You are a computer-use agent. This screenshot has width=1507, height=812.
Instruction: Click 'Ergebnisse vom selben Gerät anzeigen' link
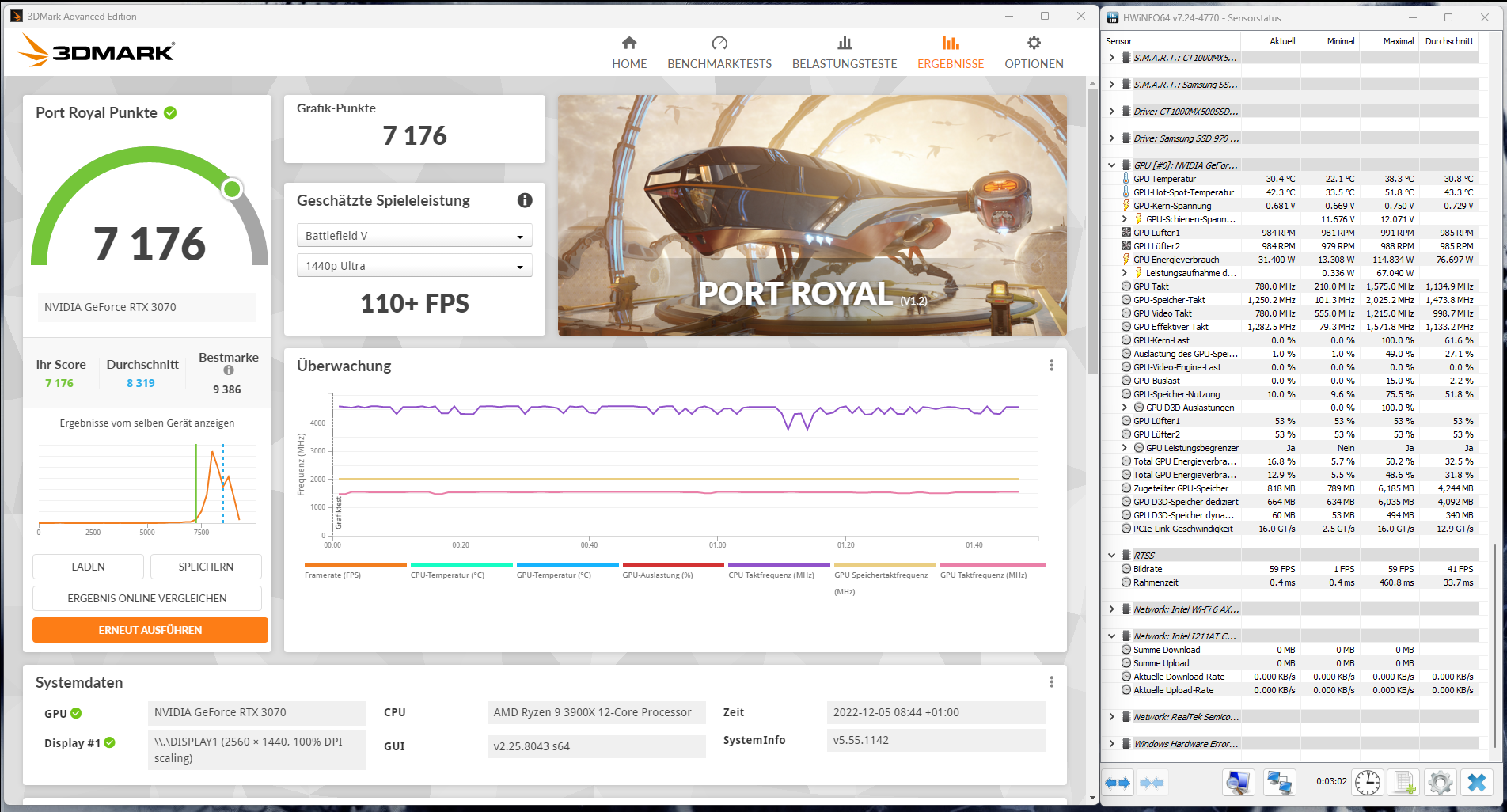pos(147,423)
